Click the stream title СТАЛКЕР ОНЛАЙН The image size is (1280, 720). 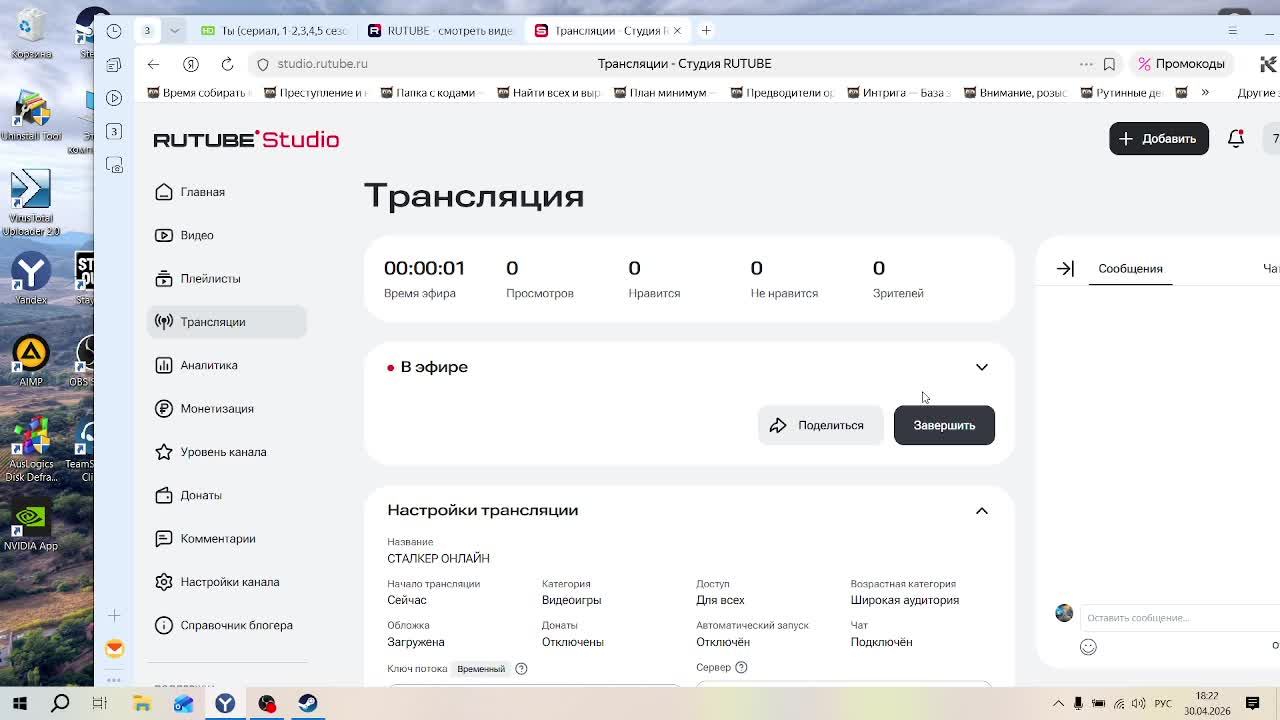(x=438, y=558)
